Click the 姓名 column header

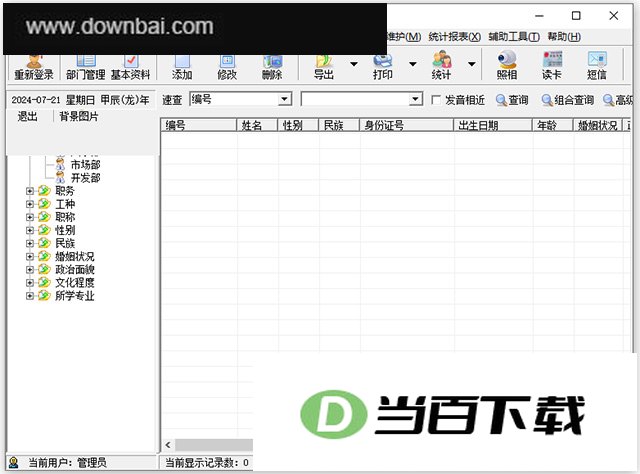pyautogui.click(x=257, y=125)
